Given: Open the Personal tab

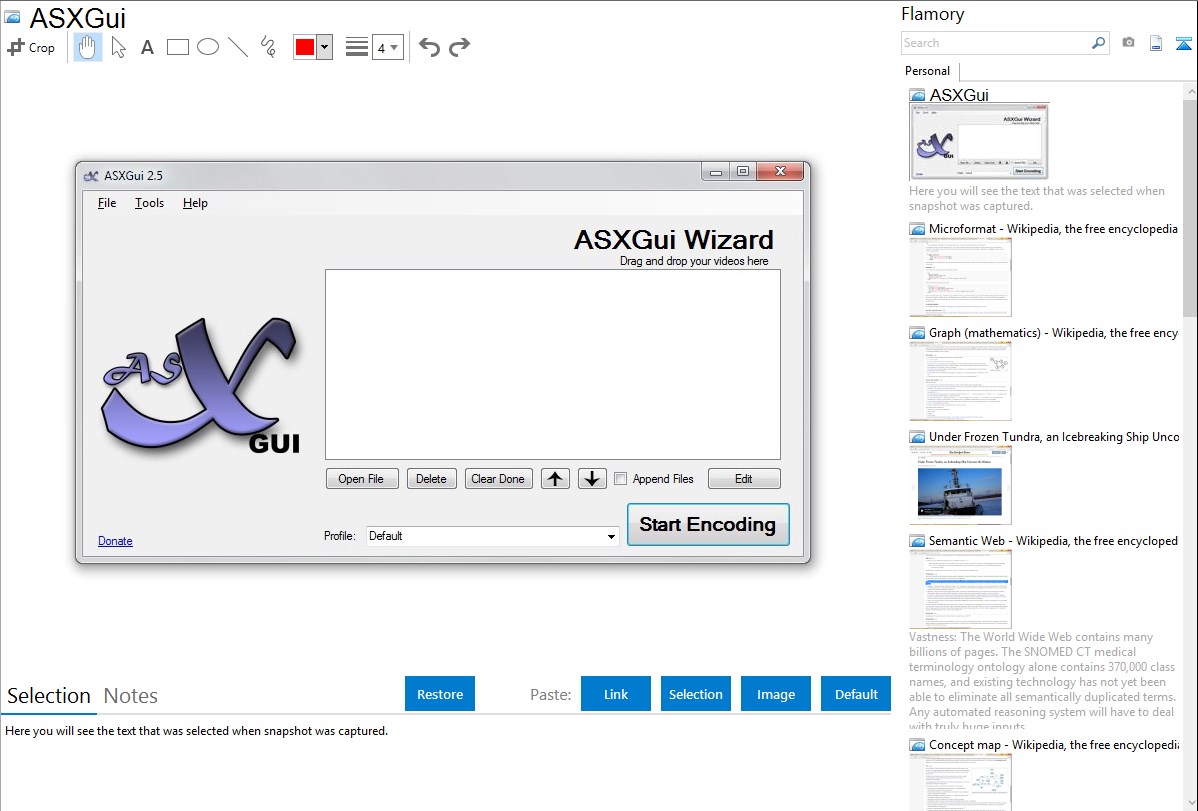Looking at the screenshot, I should (x=928, y=71).
